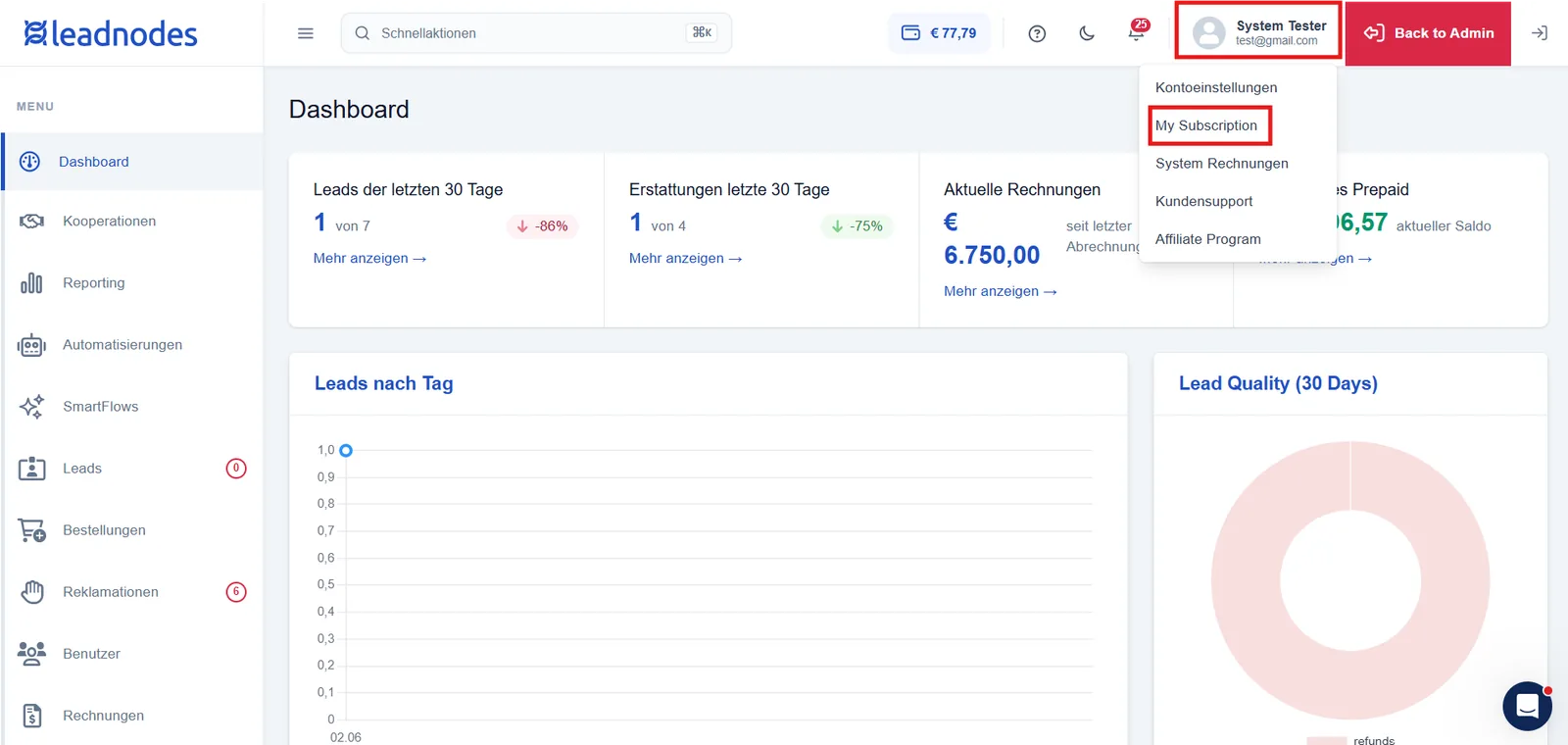Click the Reporting bar chart icon

pos(31,283)
